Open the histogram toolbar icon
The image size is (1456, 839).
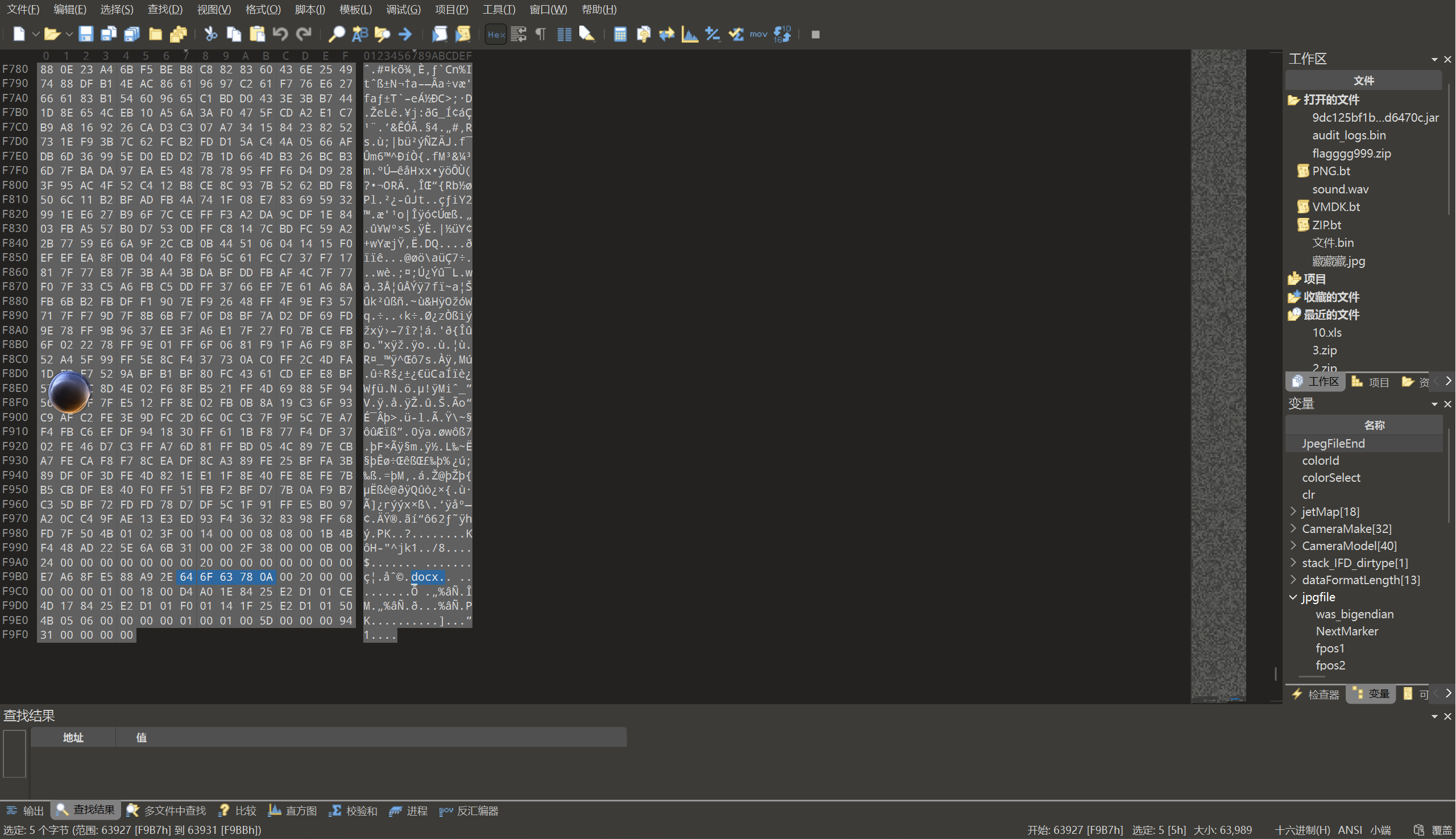(690, 34)
